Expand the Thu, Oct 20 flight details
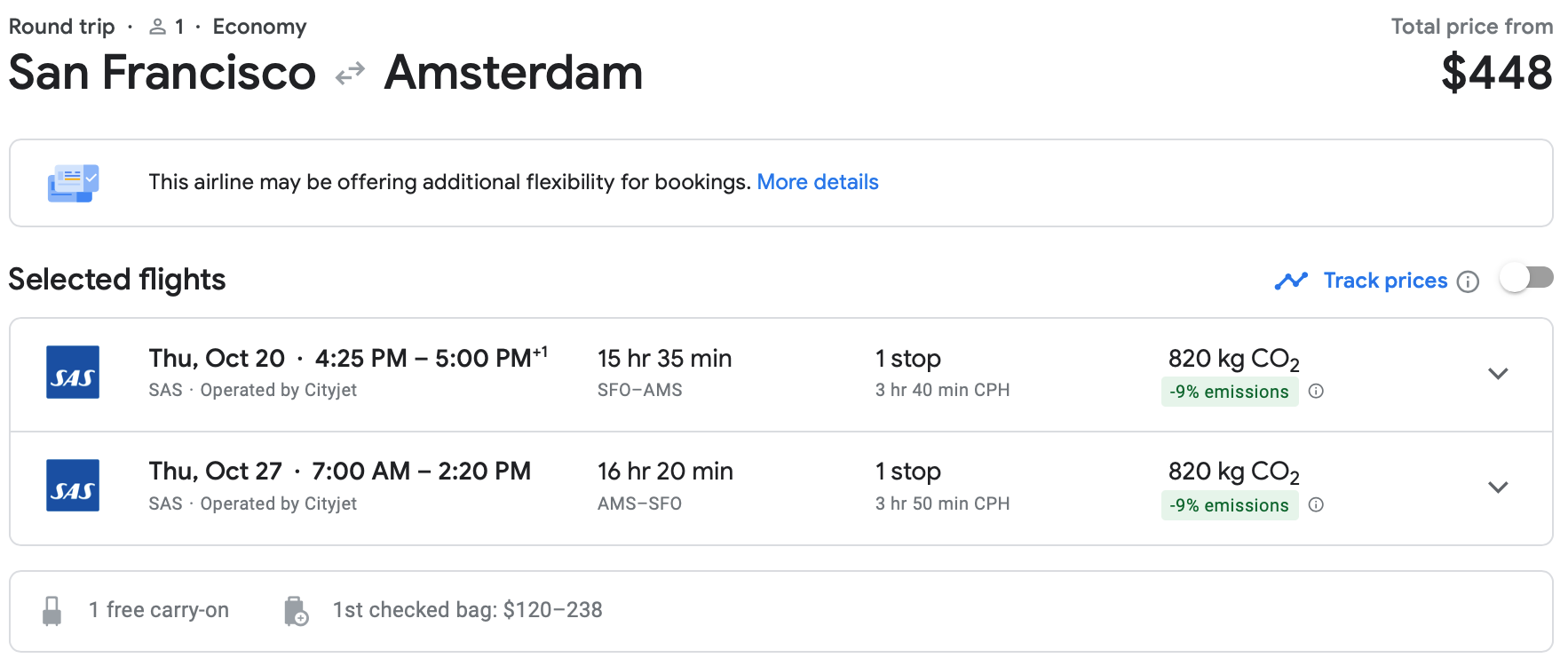 1498,374
